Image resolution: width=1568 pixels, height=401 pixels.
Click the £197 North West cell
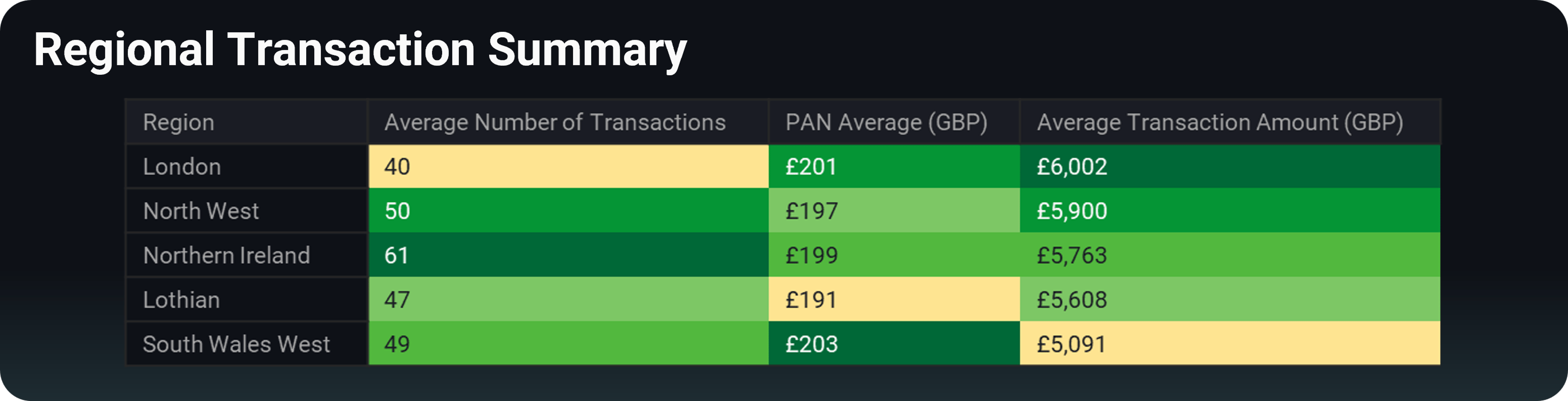[x=893, y=211]
